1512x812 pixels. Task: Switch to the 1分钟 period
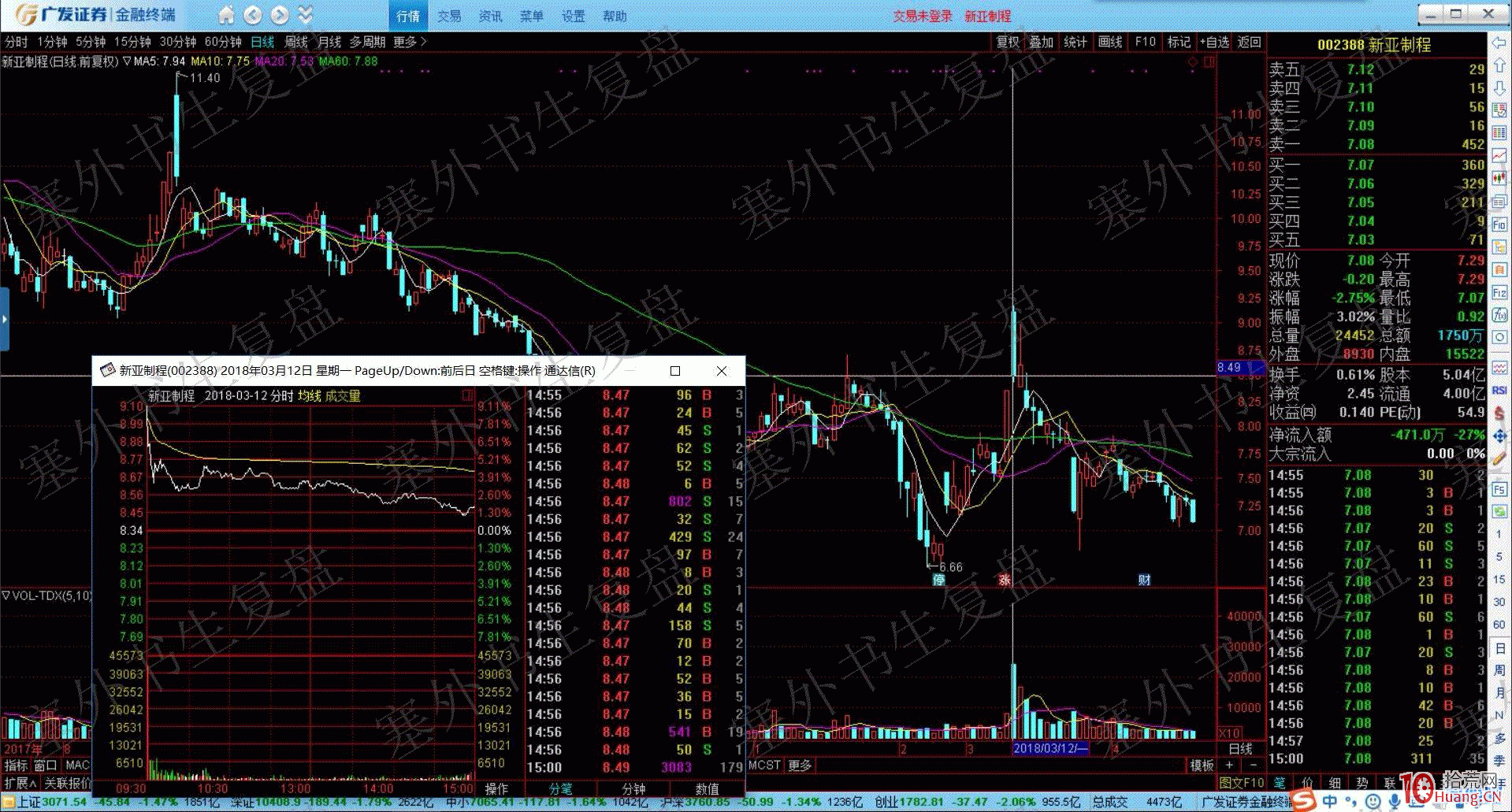click(x=52, y=42)
